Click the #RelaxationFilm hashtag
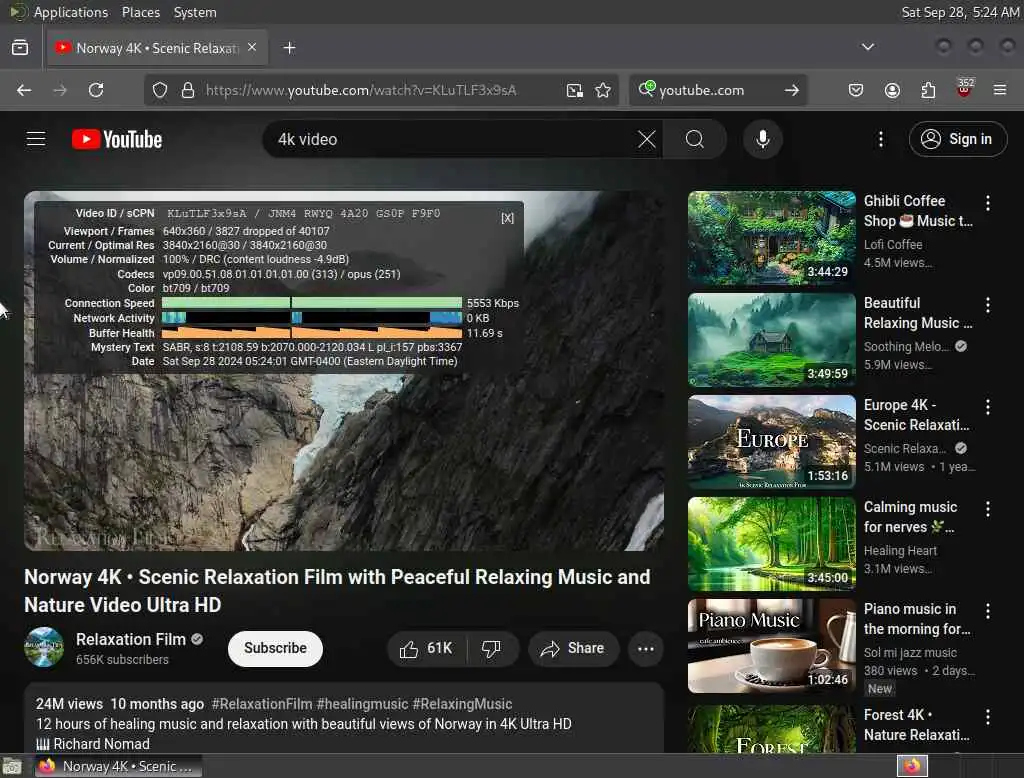The image size is (1024, 778). (262, 704)
